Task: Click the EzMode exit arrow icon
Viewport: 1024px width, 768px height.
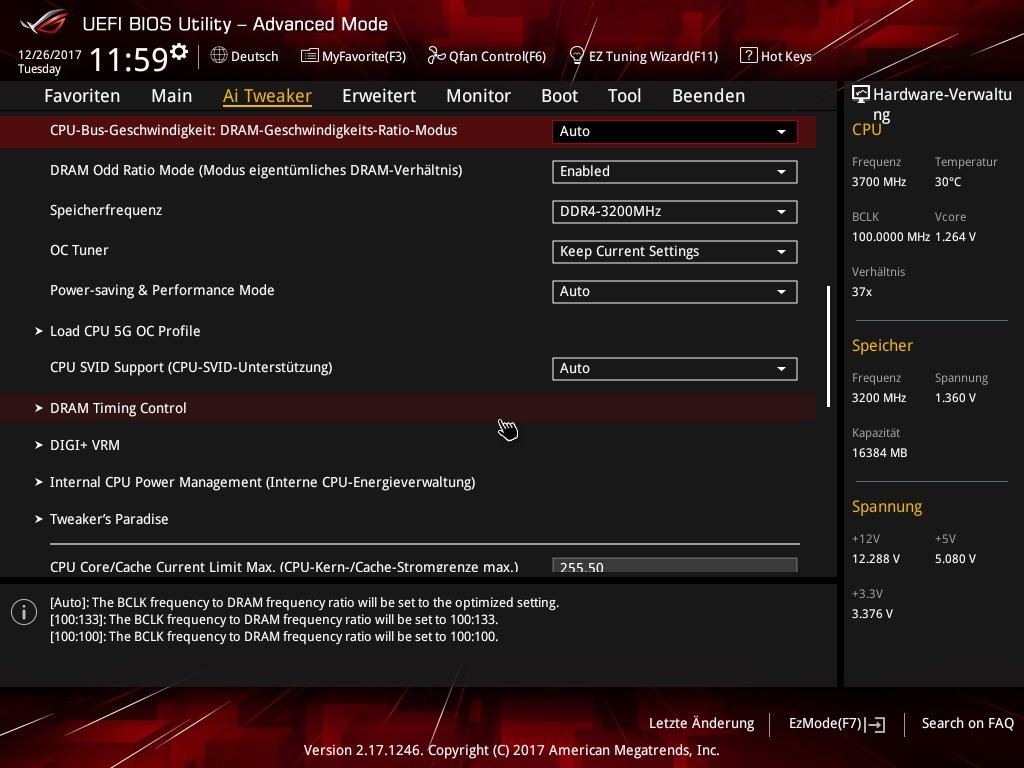Action: tap(875, 724)
